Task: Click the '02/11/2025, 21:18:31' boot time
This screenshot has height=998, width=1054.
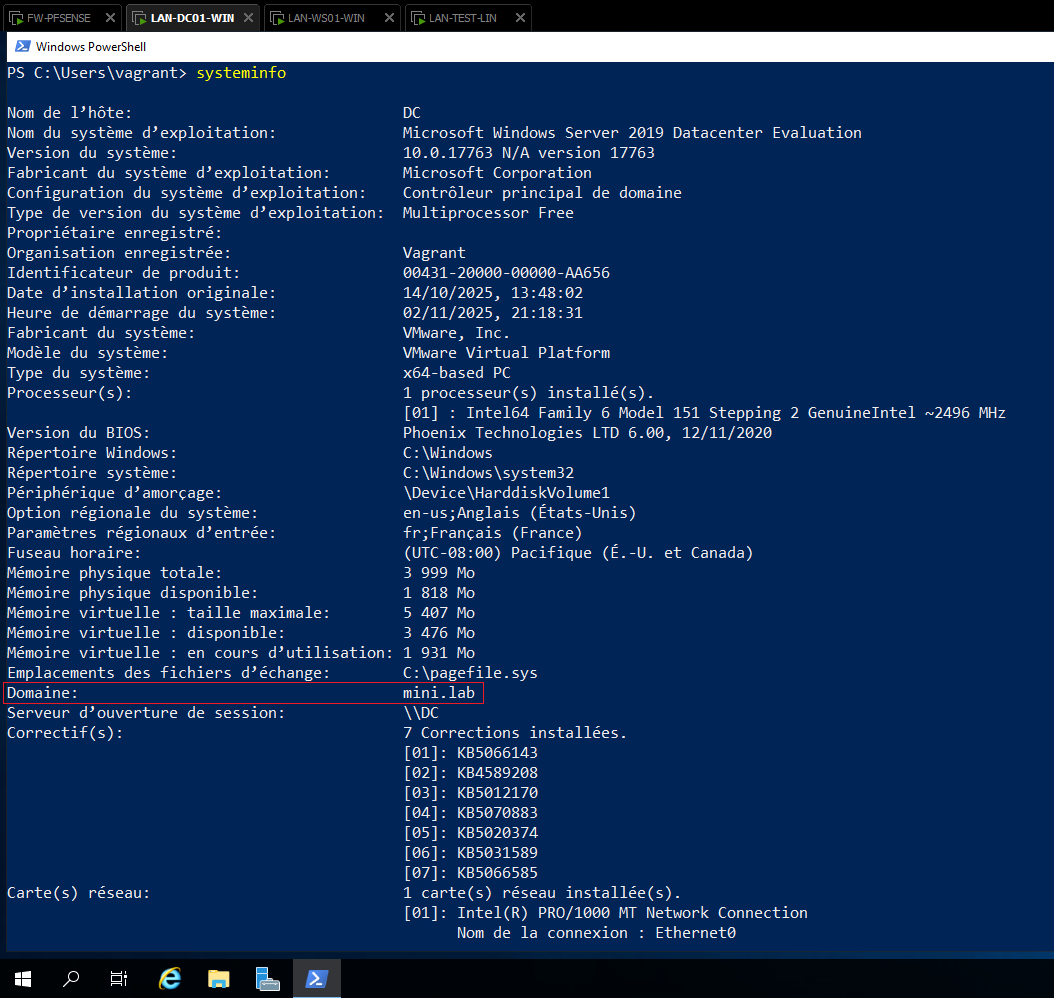Action: (493, 313)
